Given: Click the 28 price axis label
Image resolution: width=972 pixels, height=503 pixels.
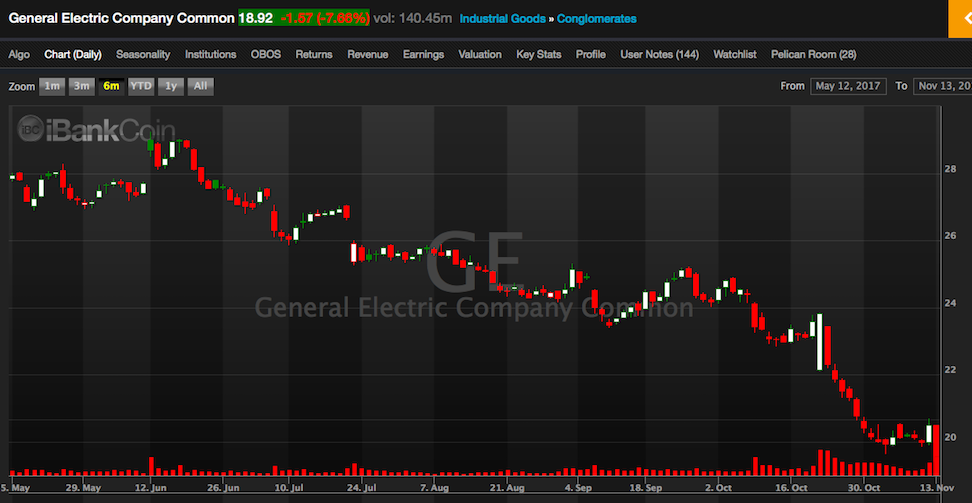Looking at the screenshot, I should pyautogui.click(x=949, y=169).
